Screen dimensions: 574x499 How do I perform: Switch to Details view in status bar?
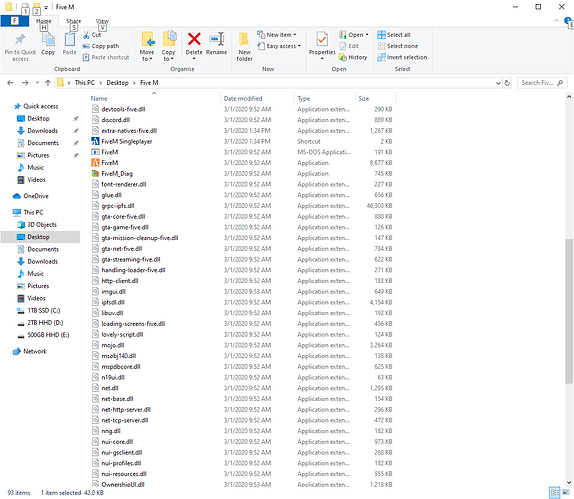pyautogui.click(x=555, y=492)
